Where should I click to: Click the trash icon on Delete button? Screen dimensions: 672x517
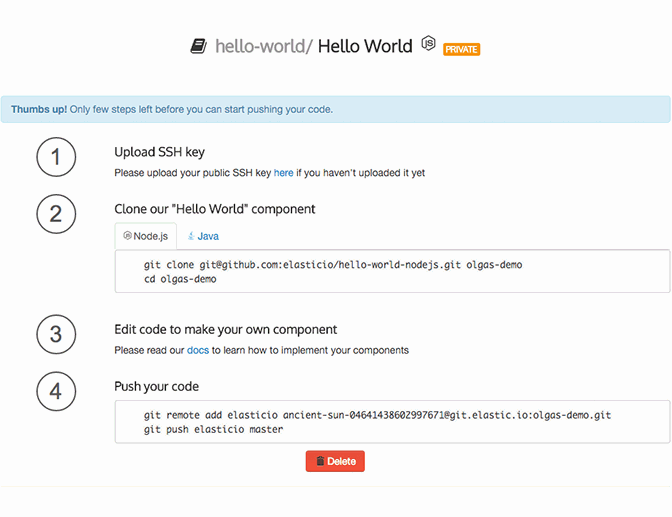320,461
